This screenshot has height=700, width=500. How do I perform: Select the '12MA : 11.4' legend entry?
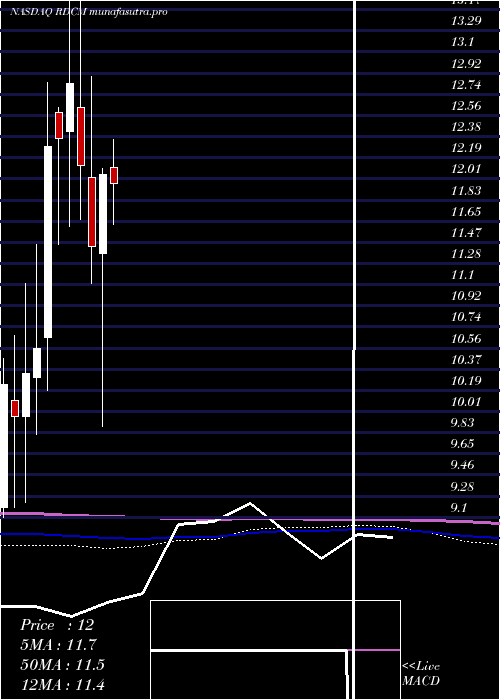pyautogui.click(x=62, y=684)
